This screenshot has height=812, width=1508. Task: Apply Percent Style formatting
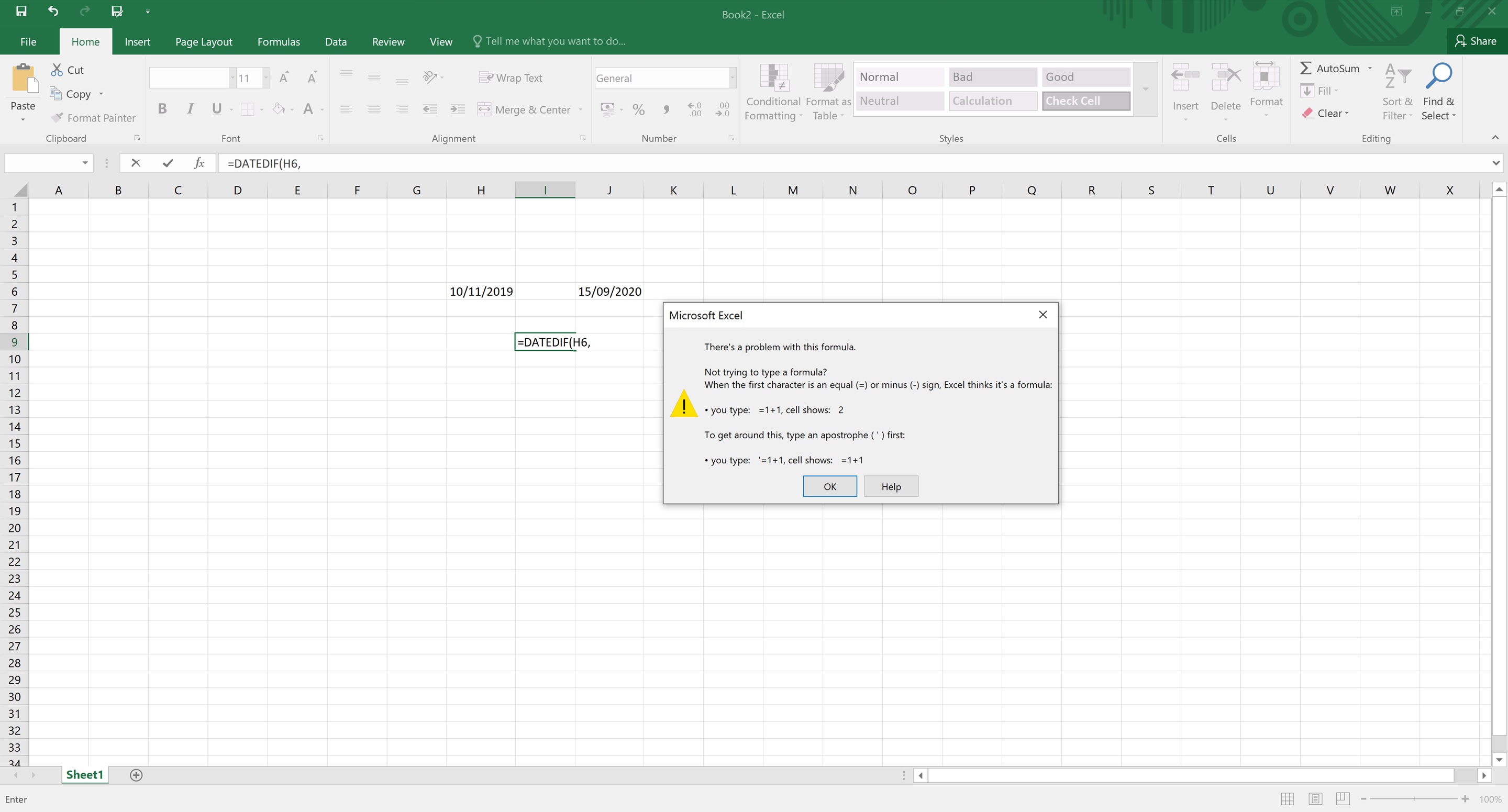point(638,110)
